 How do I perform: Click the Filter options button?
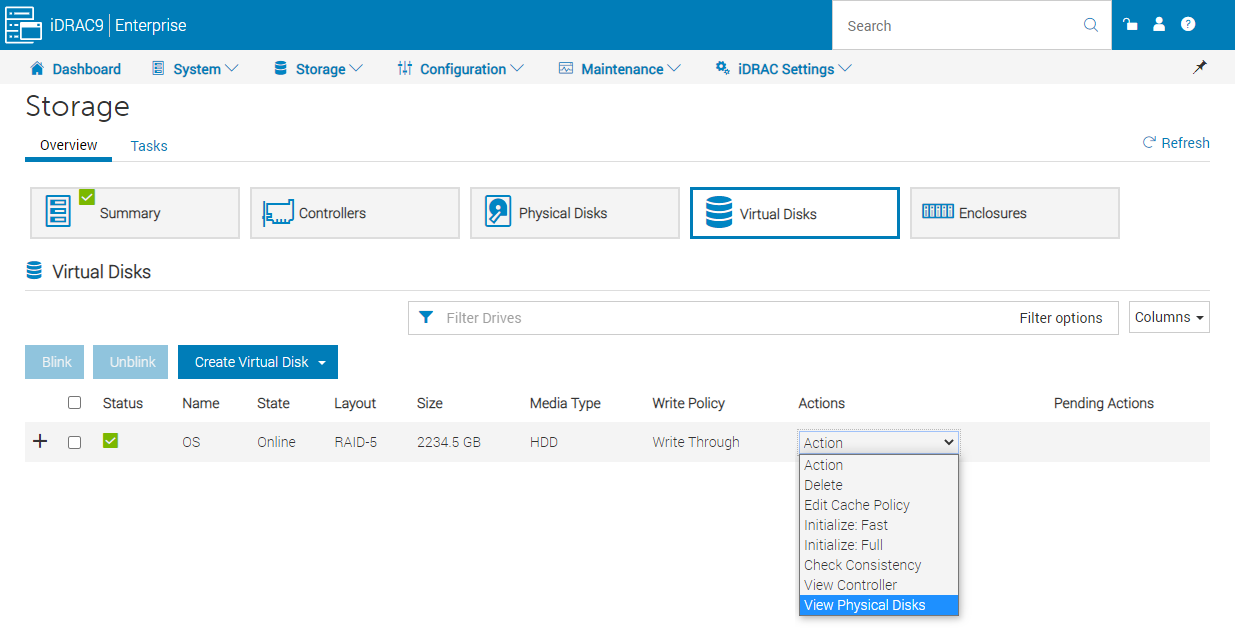click(1061, 317)
